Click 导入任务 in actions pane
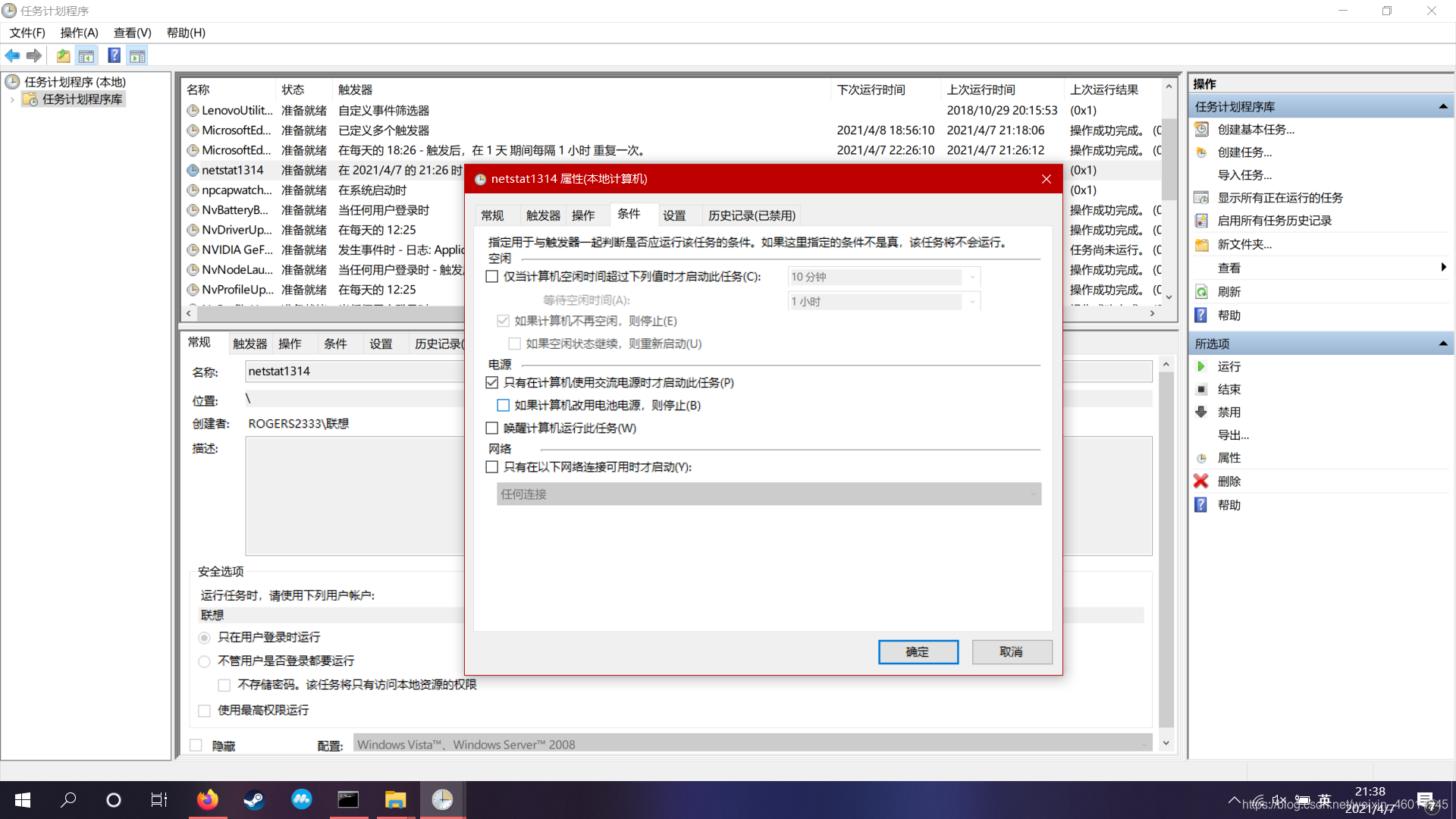This screenshot has width=1456, height=819. pos(1244,175)
